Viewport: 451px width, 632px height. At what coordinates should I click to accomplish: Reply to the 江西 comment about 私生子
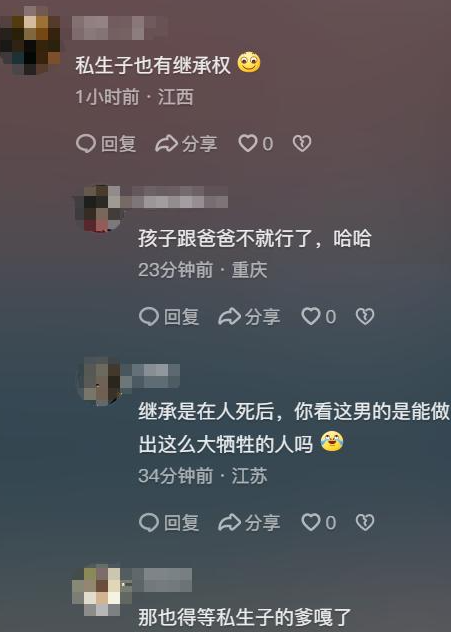(x=106, y=143)
